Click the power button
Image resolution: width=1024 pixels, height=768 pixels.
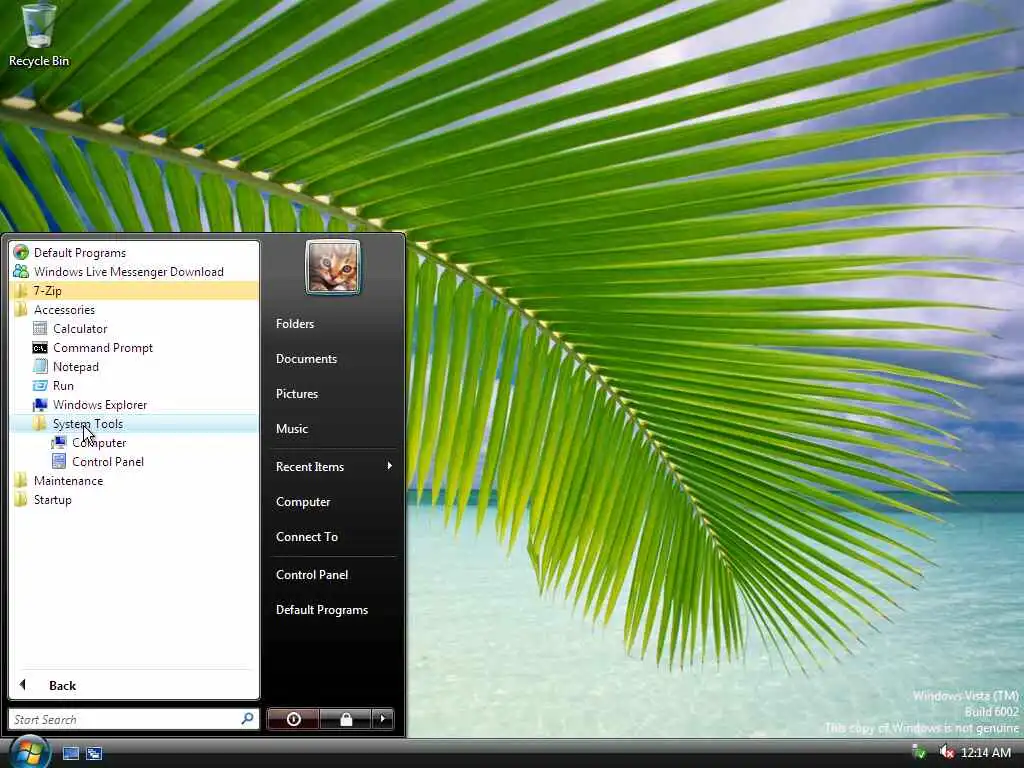(x=293, y=719)
